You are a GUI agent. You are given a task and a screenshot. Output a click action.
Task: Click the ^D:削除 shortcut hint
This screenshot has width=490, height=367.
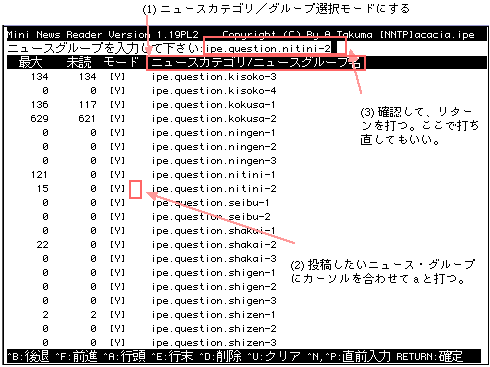pyautogui.click(x=220, y=357)
